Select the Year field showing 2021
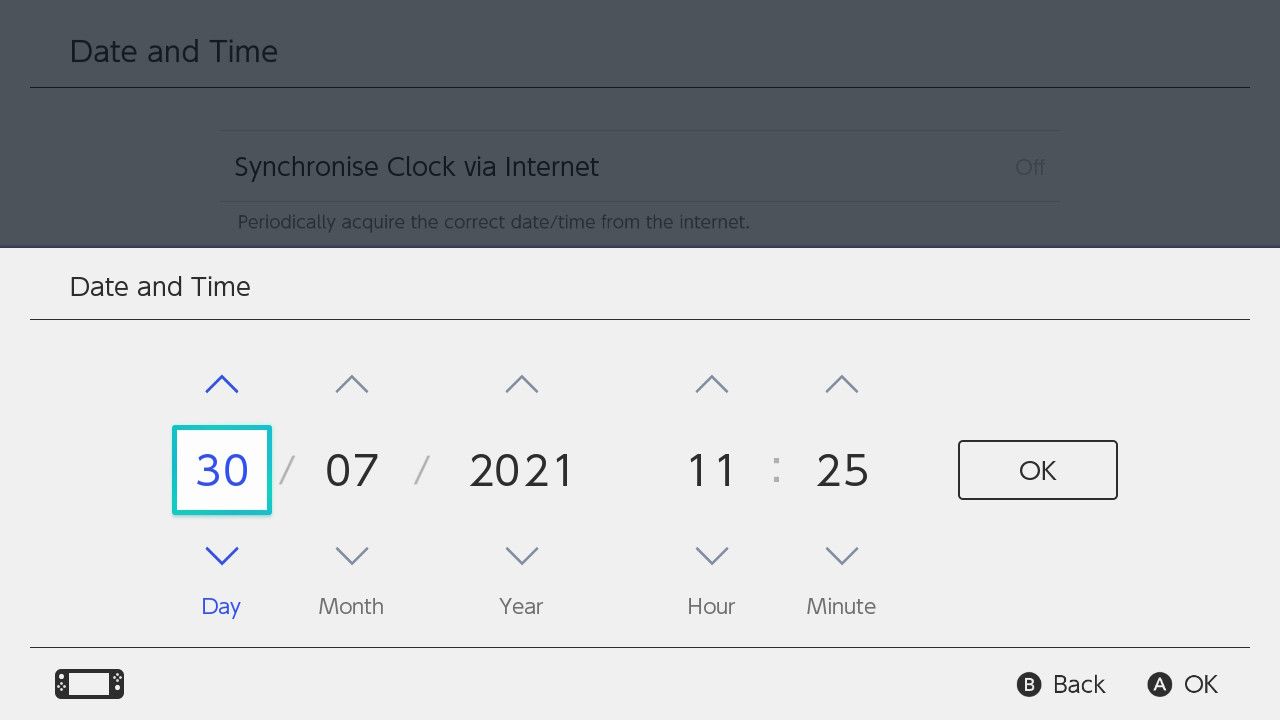 pos(521,469)
